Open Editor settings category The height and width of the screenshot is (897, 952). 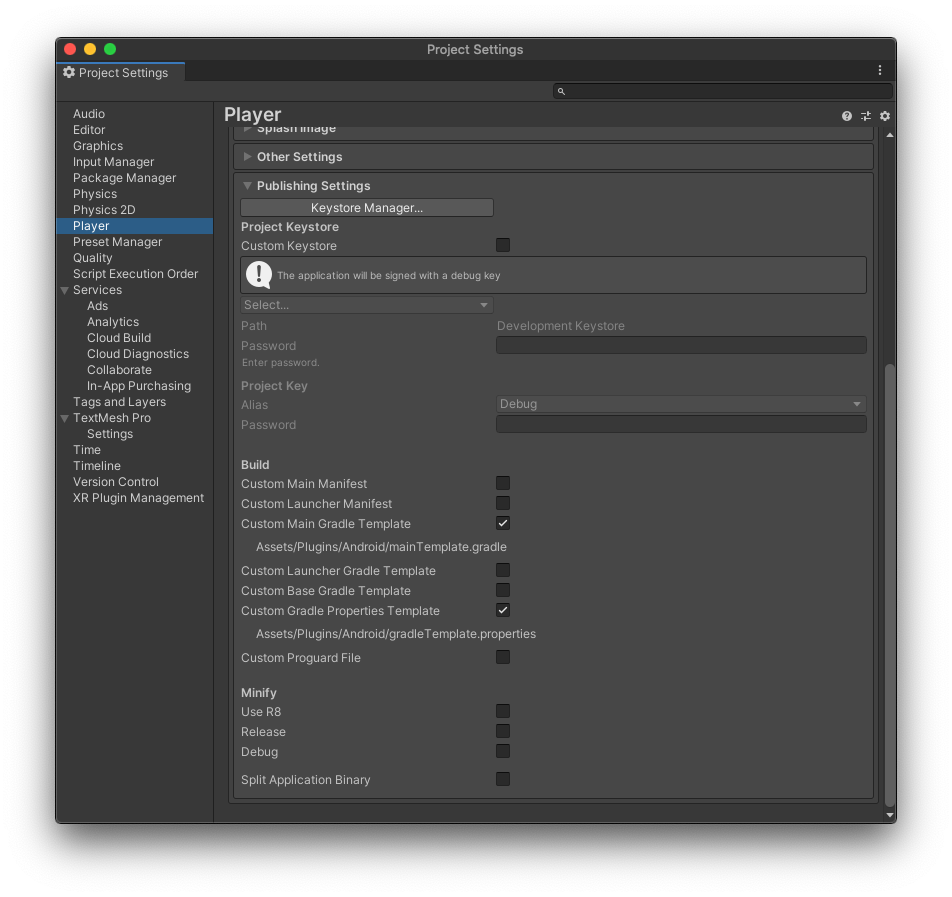[89, 130]
